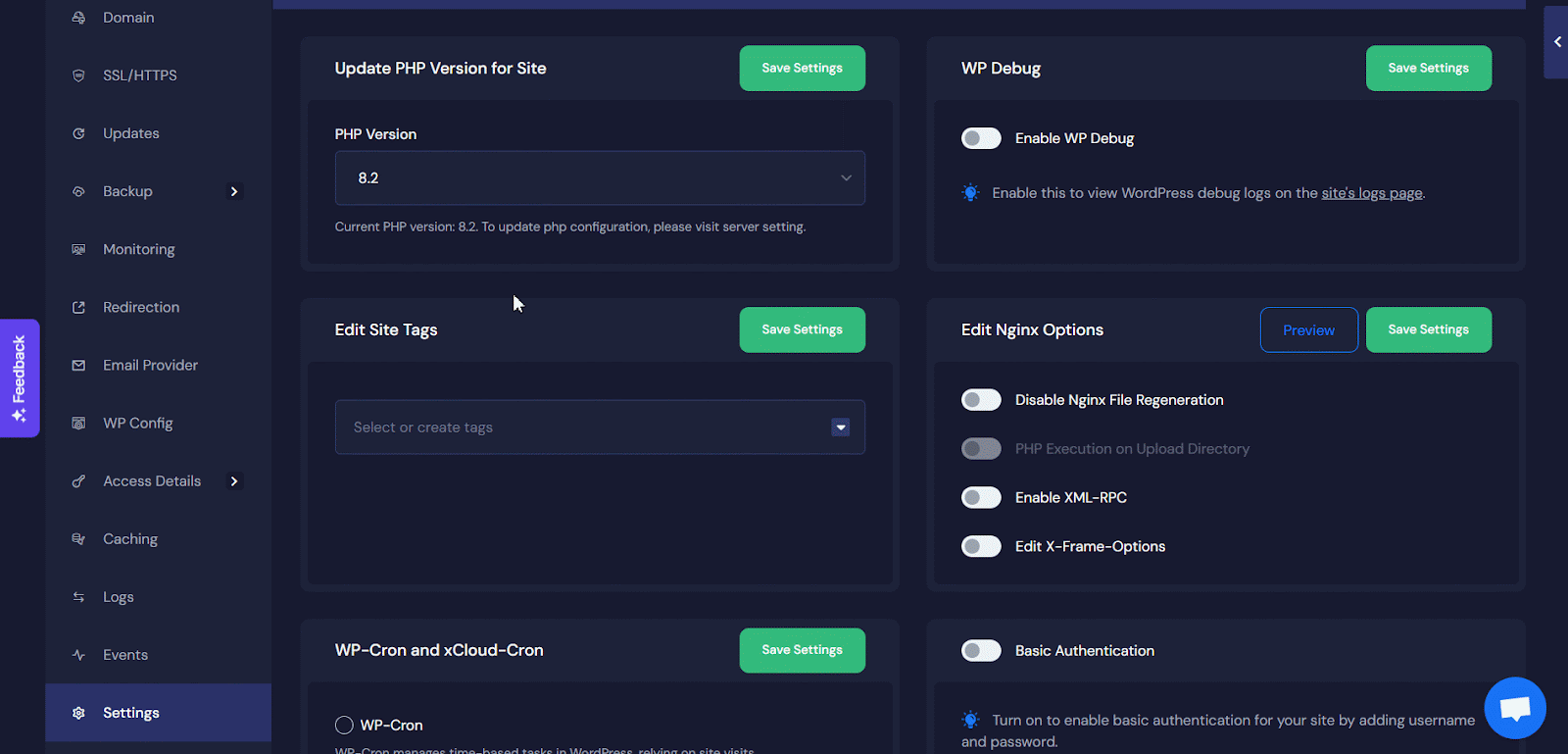This screenshot has height=754, width=1568.
Task: Expand the Backup submenu chevron
Action: coord(234,191)
